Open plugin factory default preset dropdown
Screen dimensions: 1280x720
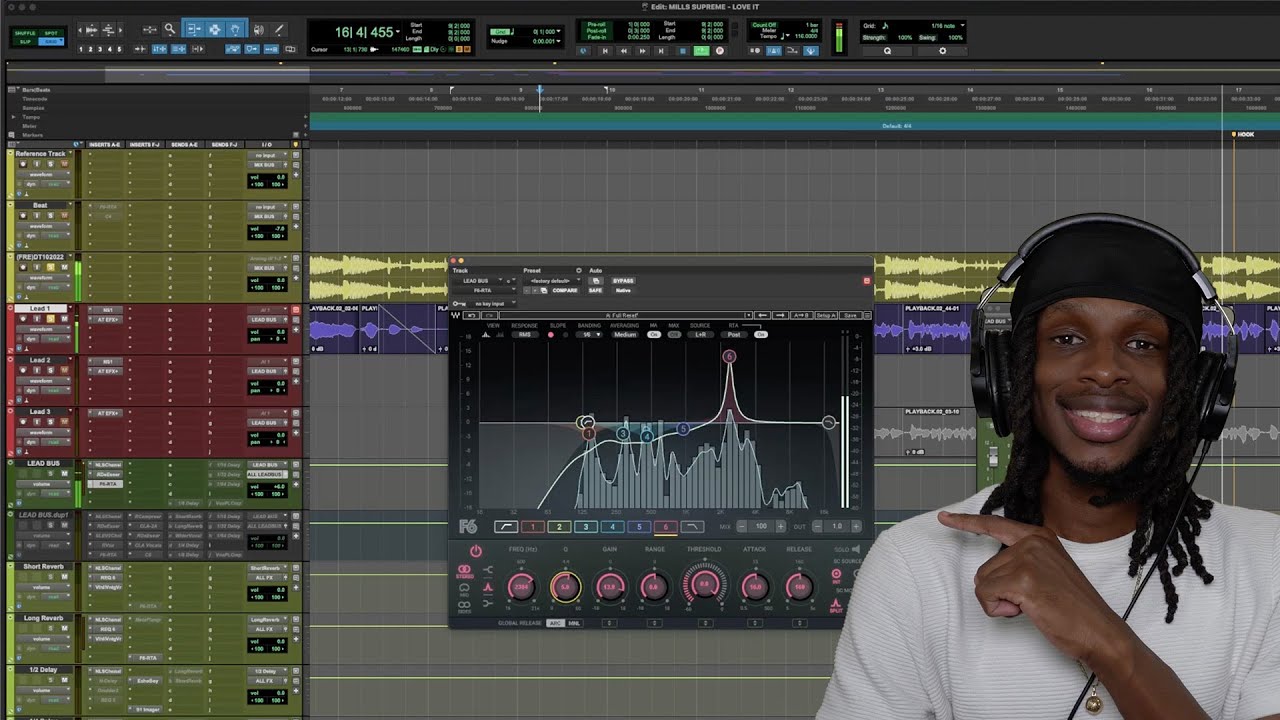[x=551, y=281]
